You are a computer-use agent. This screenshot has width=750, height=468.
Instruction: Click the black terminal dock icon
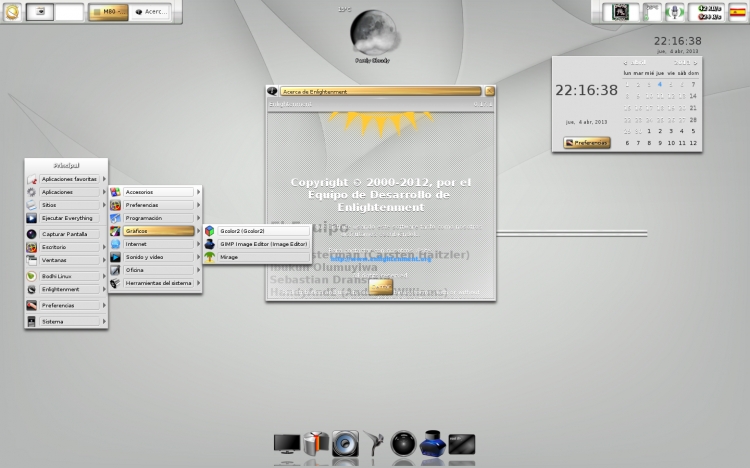(x=462, y=444)
